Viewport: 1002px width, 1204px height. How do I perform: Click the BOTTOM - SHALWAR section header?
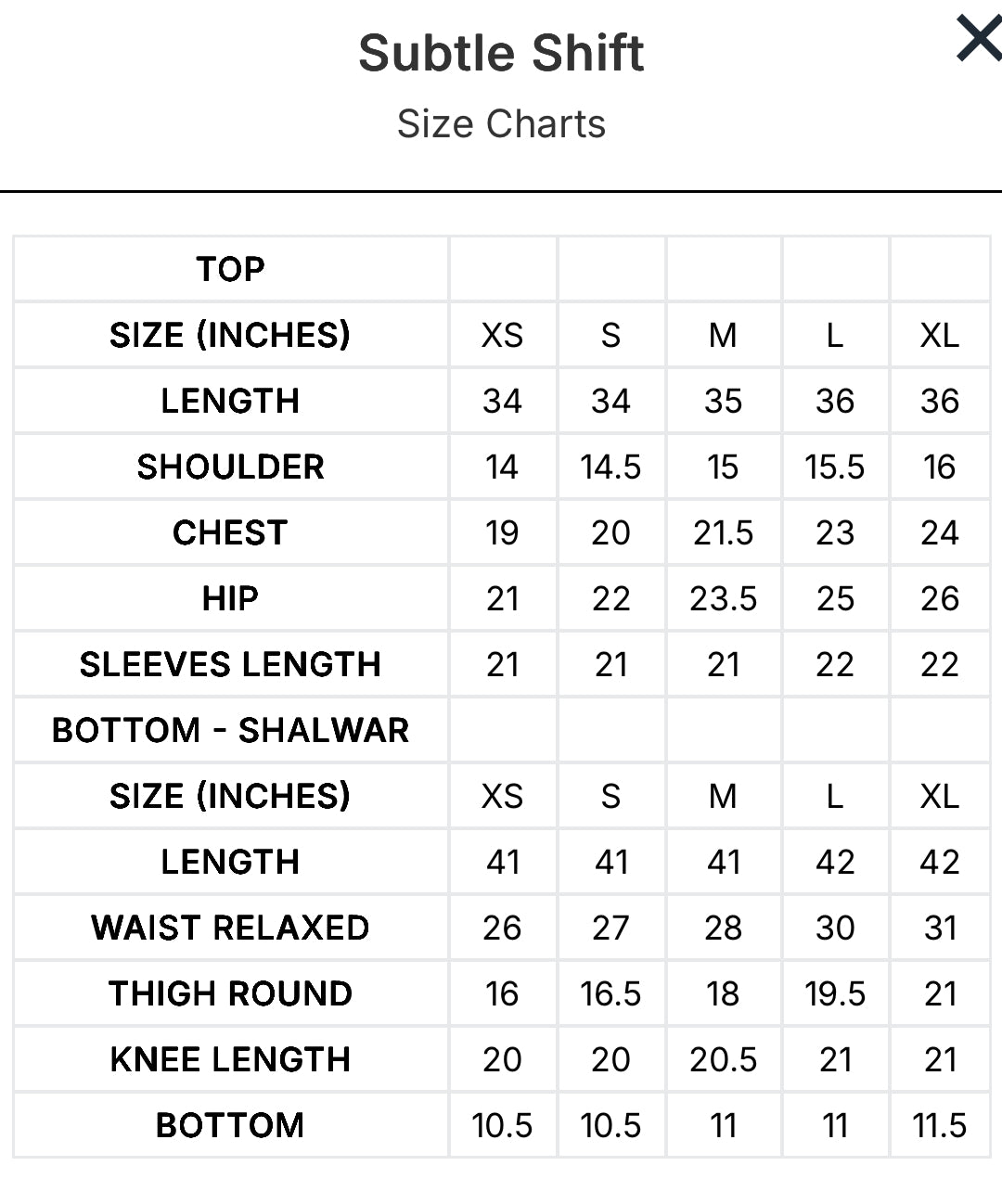click(x=230, y=730)
